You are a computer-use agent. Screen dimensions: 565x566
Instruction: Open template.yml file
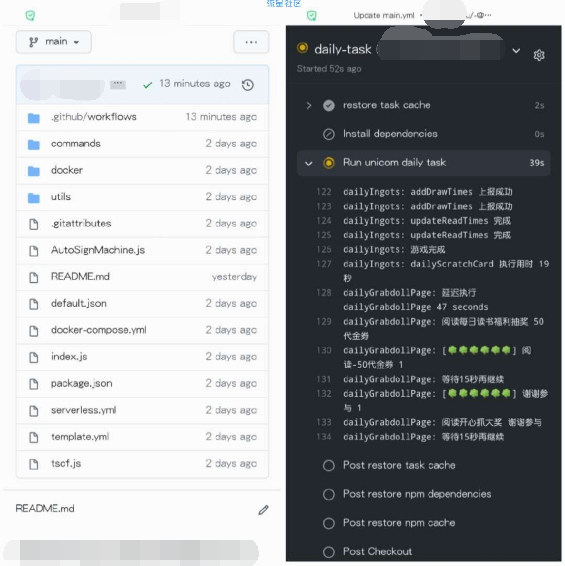point(80,437)
